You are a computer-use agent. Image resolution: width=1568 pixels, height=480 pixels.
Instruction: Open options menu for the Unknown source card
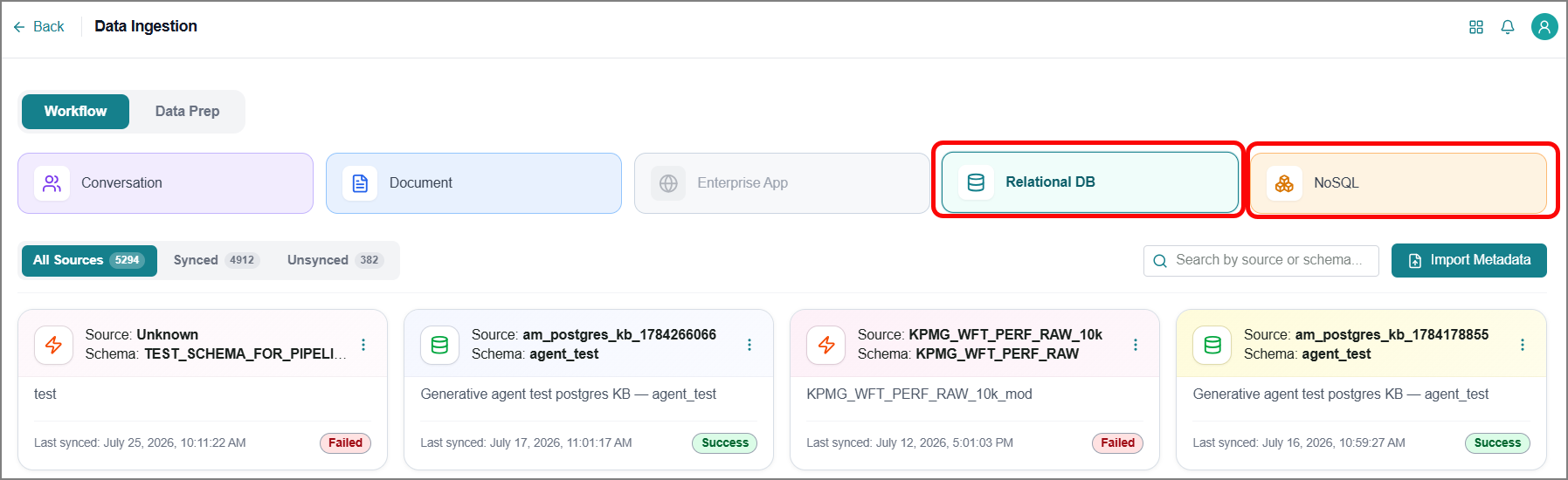click(x=363, y=345)
